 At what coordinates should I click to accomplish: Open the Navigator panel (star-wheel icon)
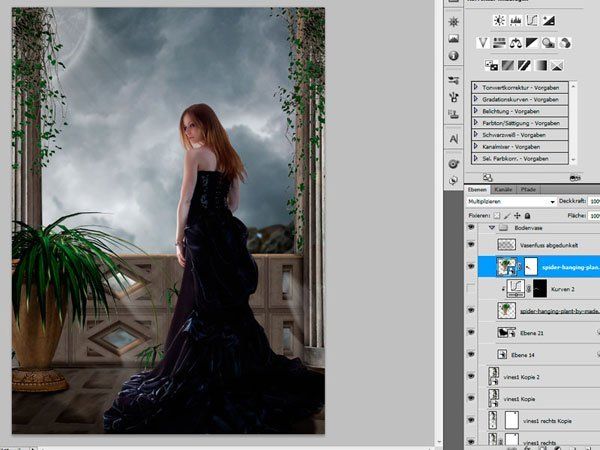pos(453,22)
